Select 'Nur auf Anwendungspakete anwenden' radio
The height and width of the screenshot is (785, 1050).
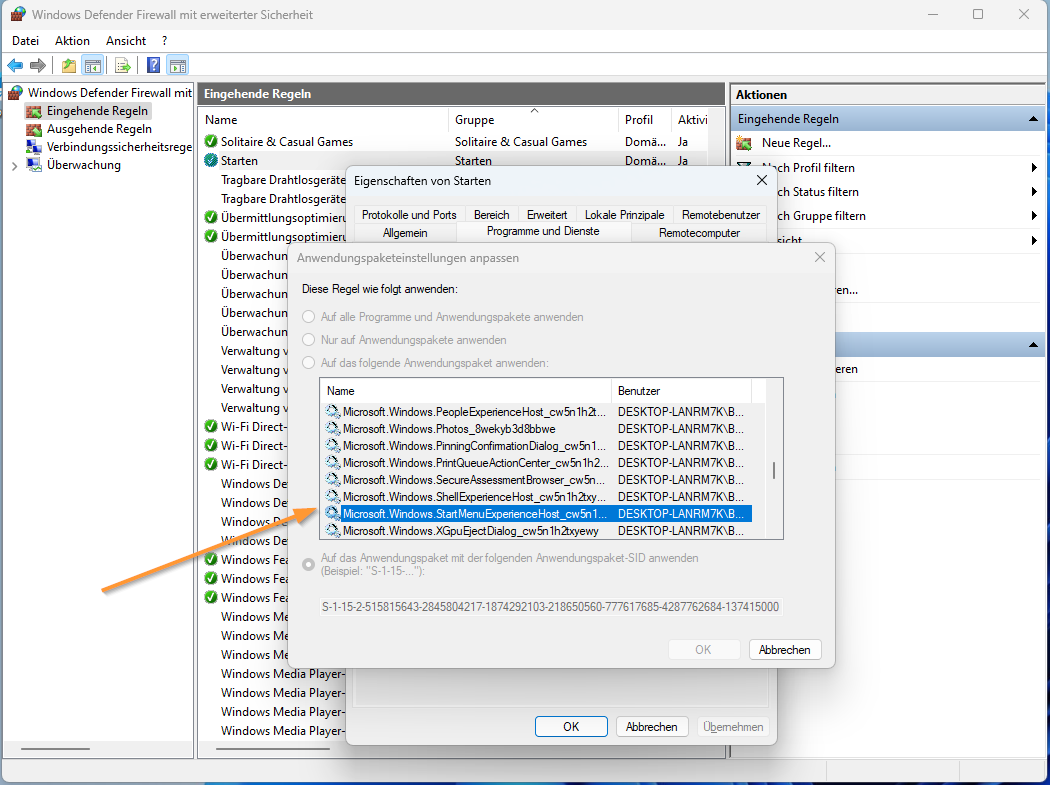tap(308, 340)
